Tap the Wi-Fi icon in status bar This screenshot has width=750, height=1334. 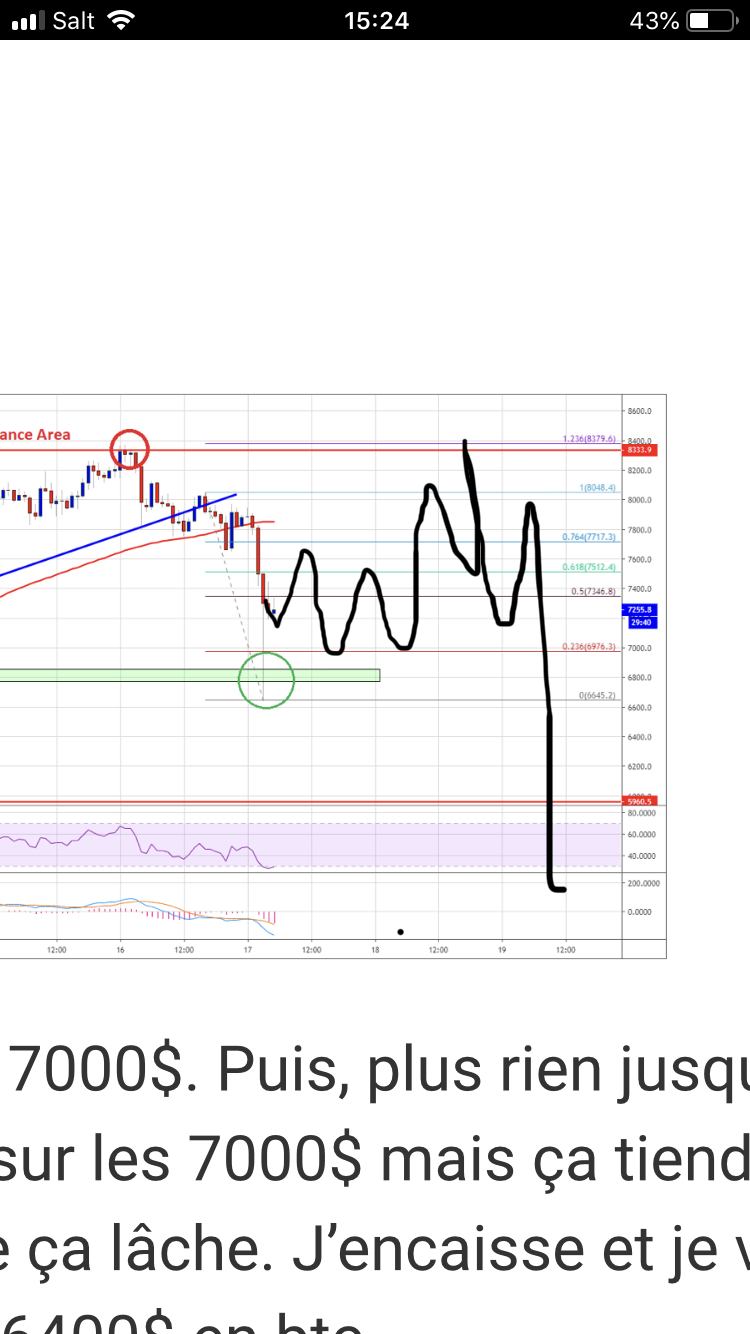[x=121, y=20]
